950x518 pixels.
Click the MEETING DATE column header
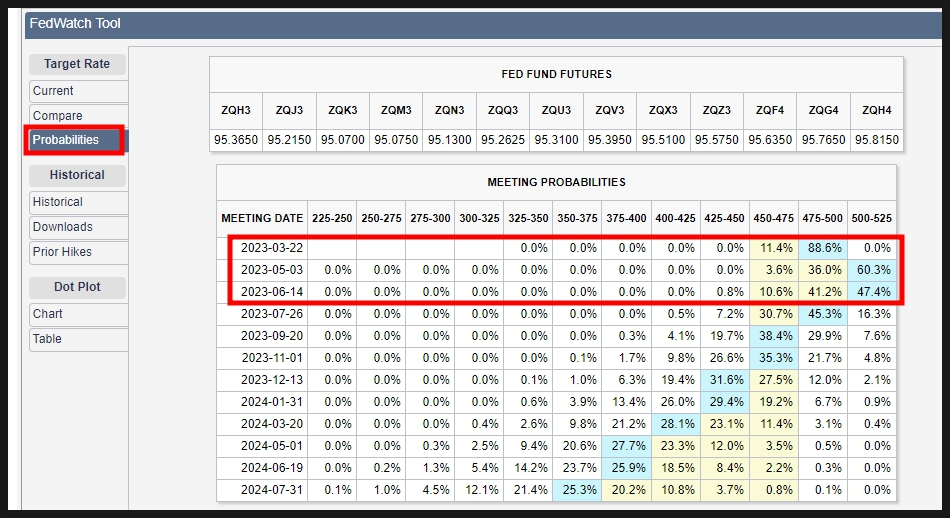pos(262,219)
